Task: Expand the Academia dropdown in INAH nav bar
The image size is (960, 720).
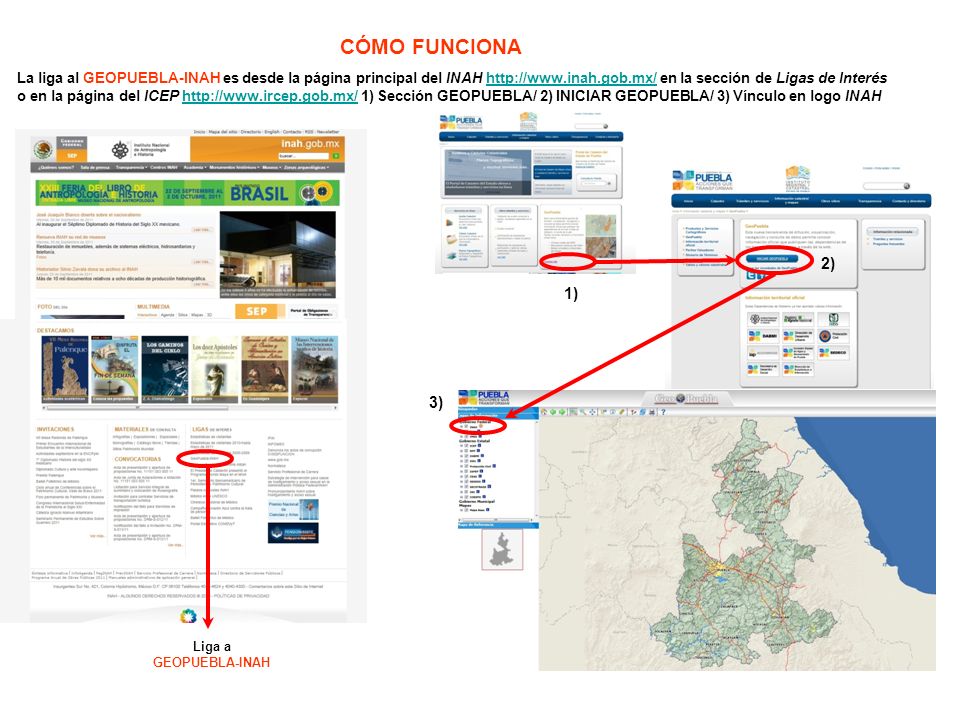Action: click(x=195, y=167)
